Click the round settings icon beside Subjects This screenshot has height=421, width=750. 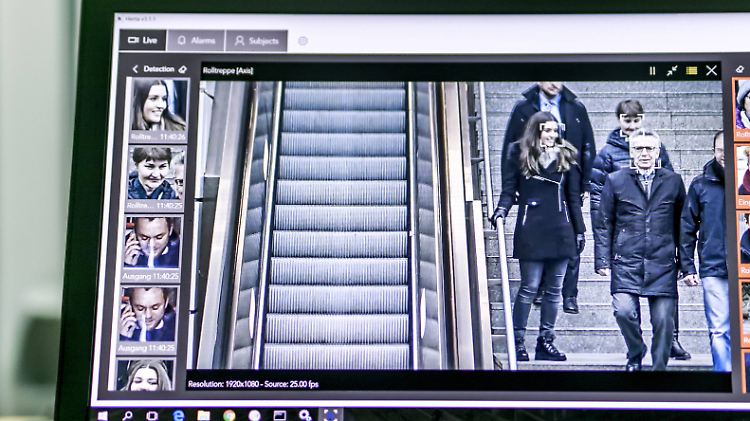(x=303, y=41)
